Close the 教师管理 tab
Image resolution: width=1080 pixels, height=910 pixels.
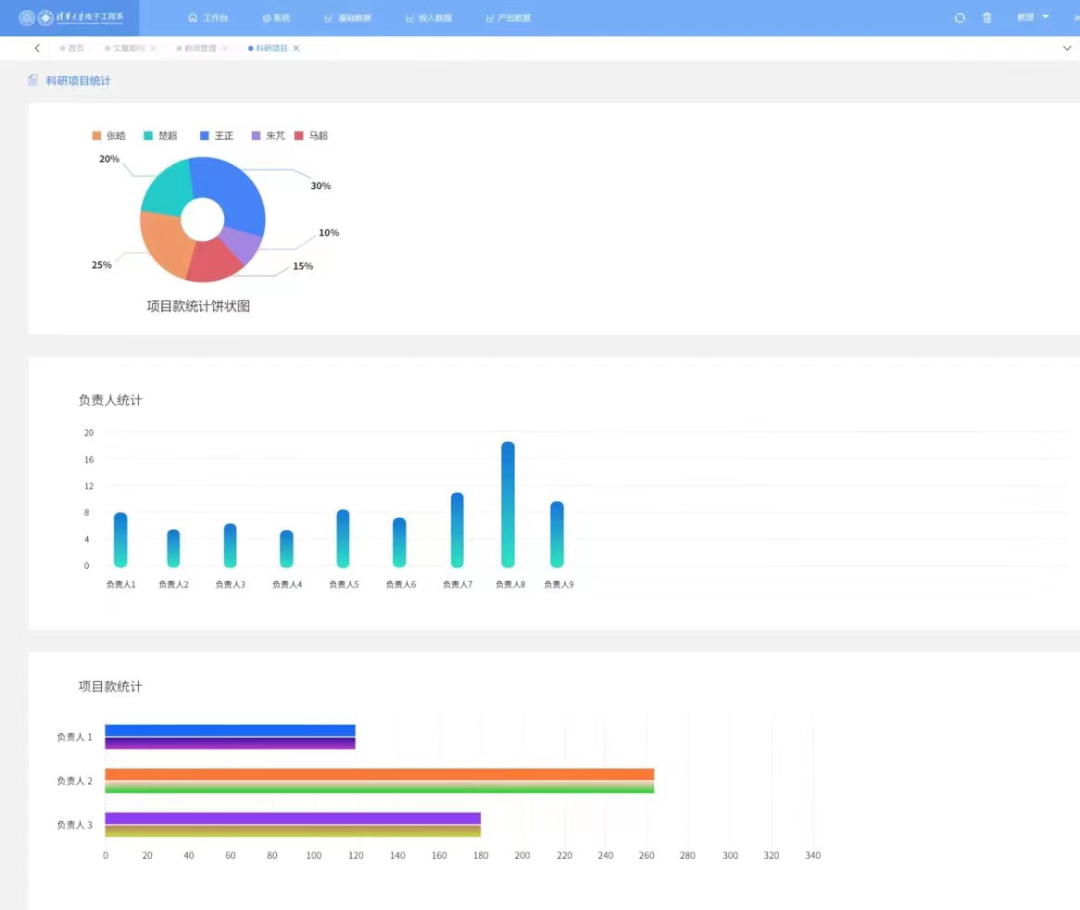(225, 48)
